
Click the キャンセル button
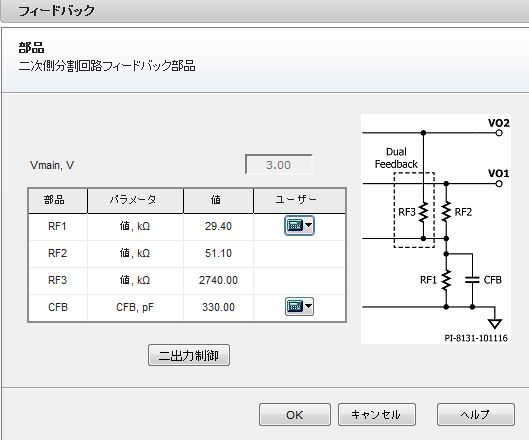pos(377,415)
